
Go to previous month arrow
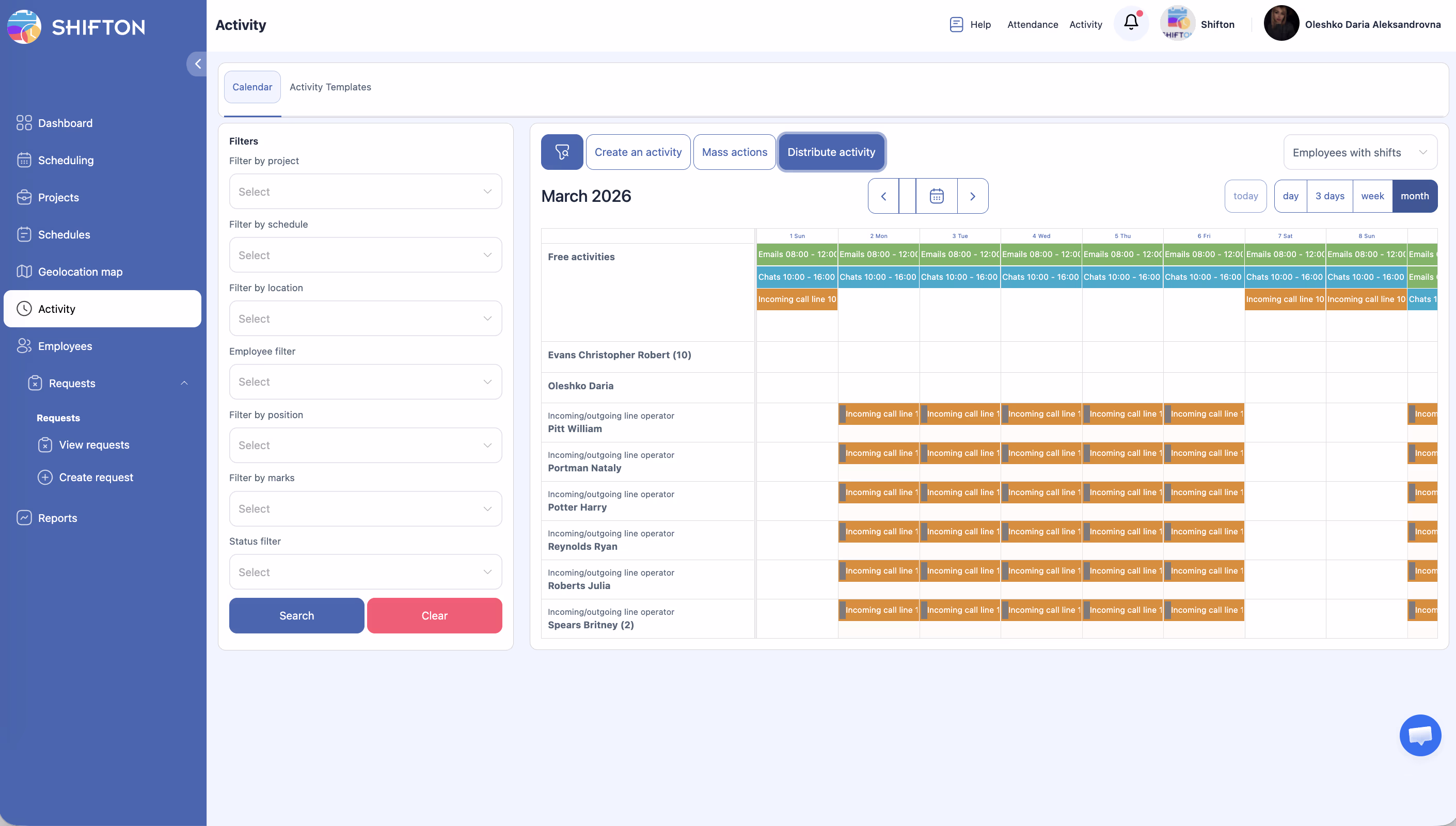coord(883,196)
